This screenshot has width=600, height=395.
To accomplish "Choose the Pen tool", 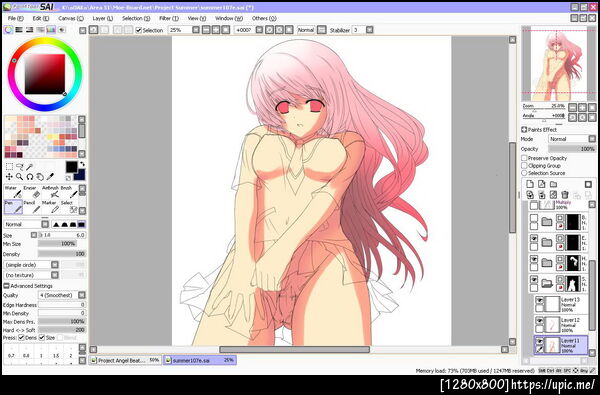I will click(x=13, y=207).
